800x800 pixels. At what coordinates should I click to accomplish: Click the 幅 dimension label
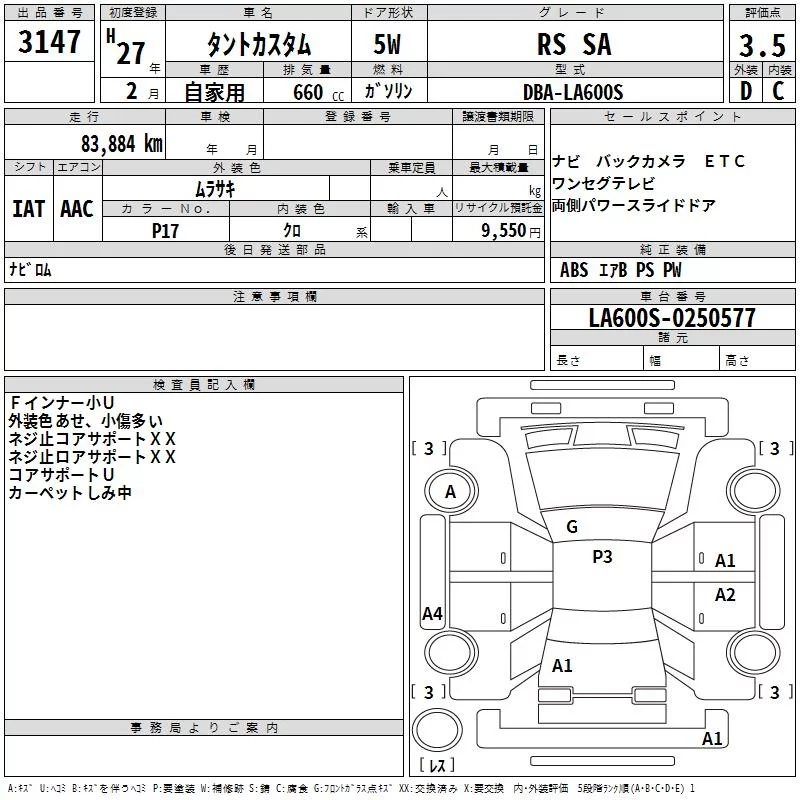655,361
